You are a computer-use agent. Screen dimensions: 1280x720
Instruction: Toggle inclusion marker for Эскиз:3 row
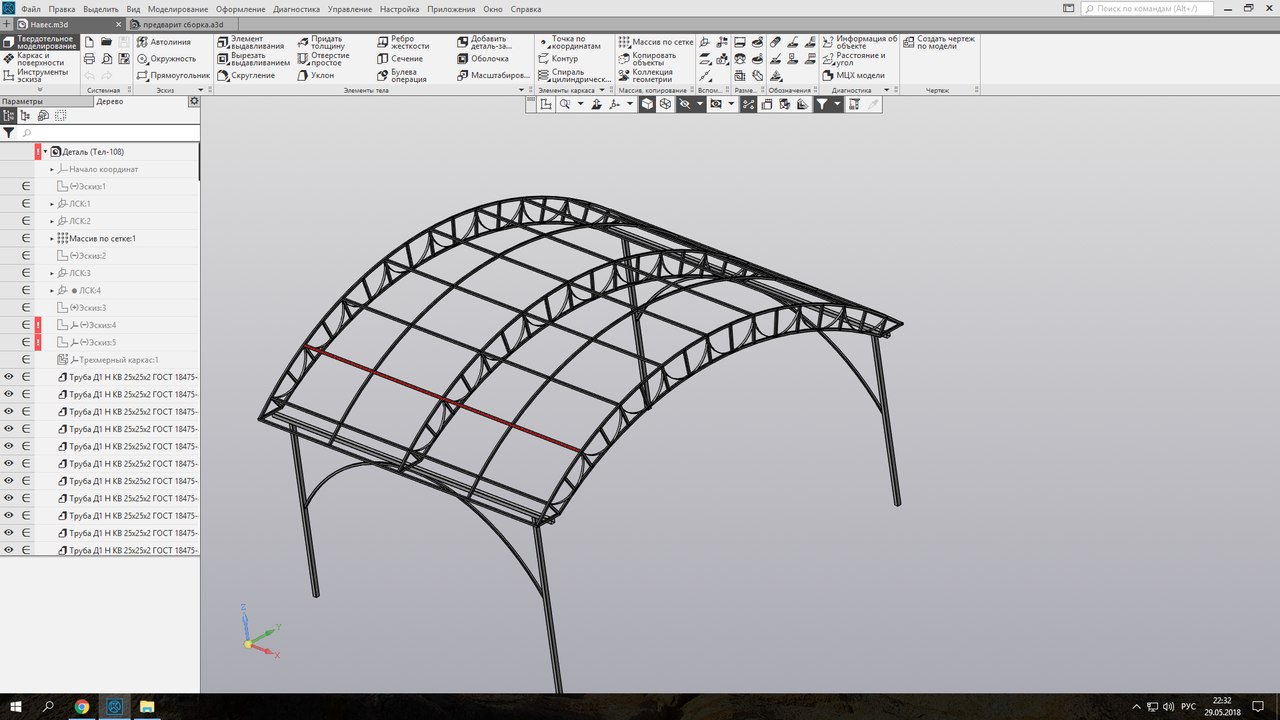(26, 307)
